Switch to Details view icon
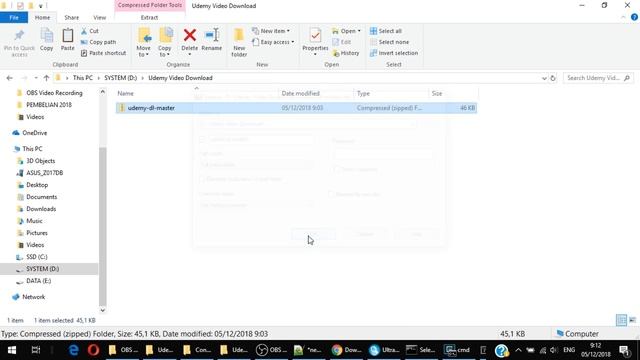Image resolution: width=640 pixels, height=360 pixels. coord(621,320)
